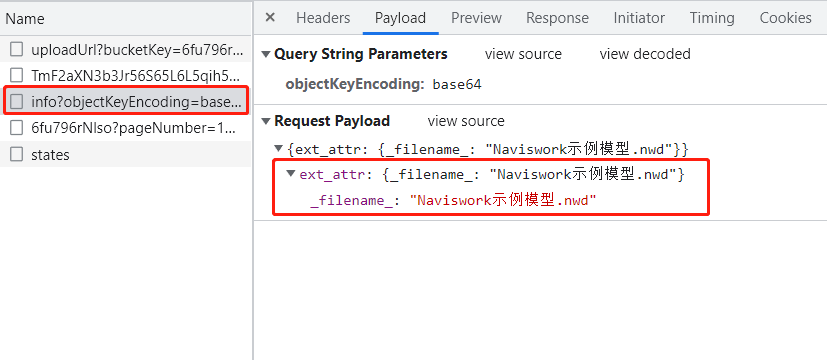This screenshot has width=827, height=360.
Task: Collapse the ext_attr object node
Action: (291, 174)
